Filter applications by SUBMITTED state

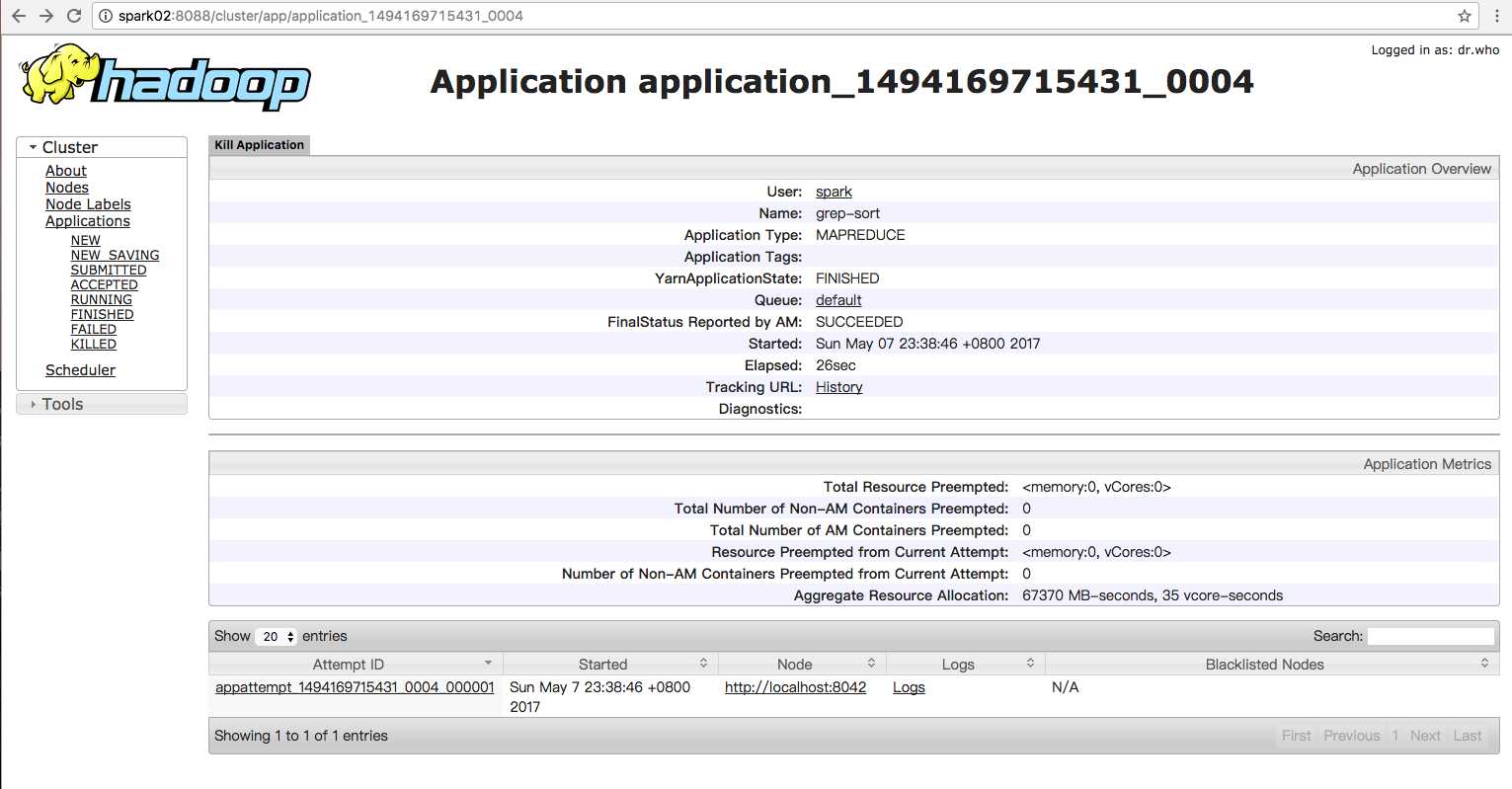tap(109, 270)
